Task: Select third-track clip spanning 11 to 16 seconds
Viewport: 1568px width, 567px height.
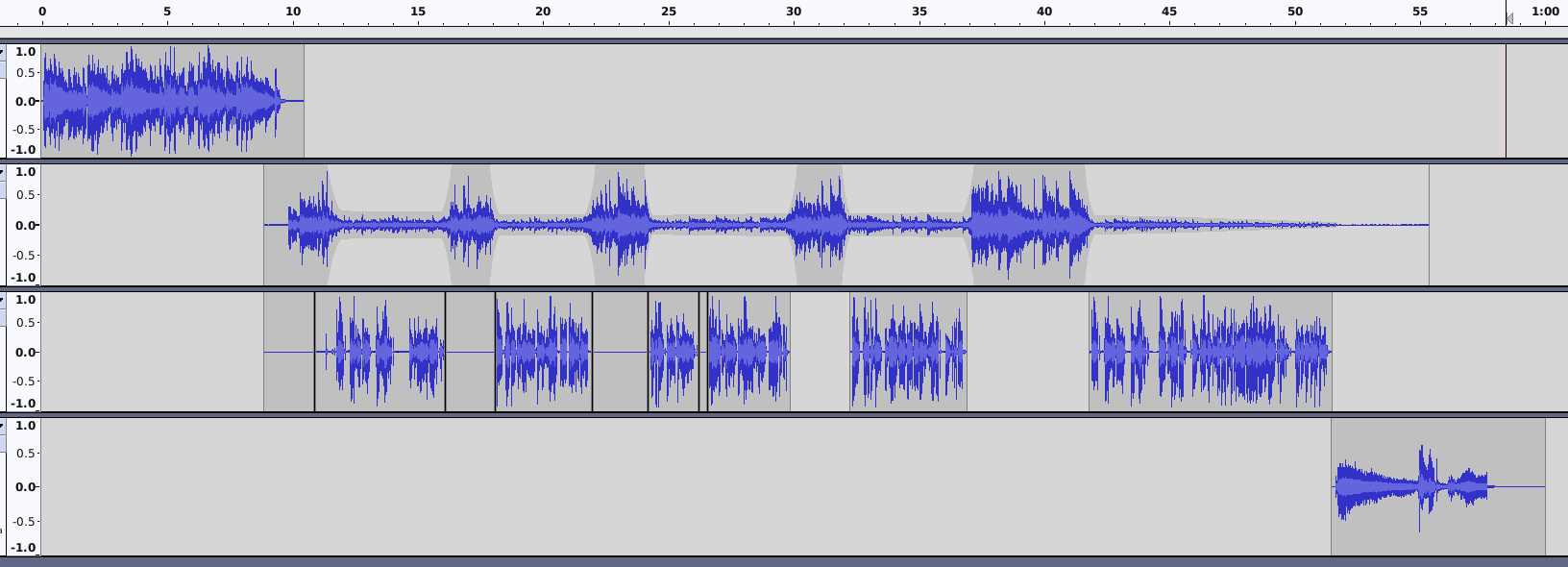Action: pos(380,352)
